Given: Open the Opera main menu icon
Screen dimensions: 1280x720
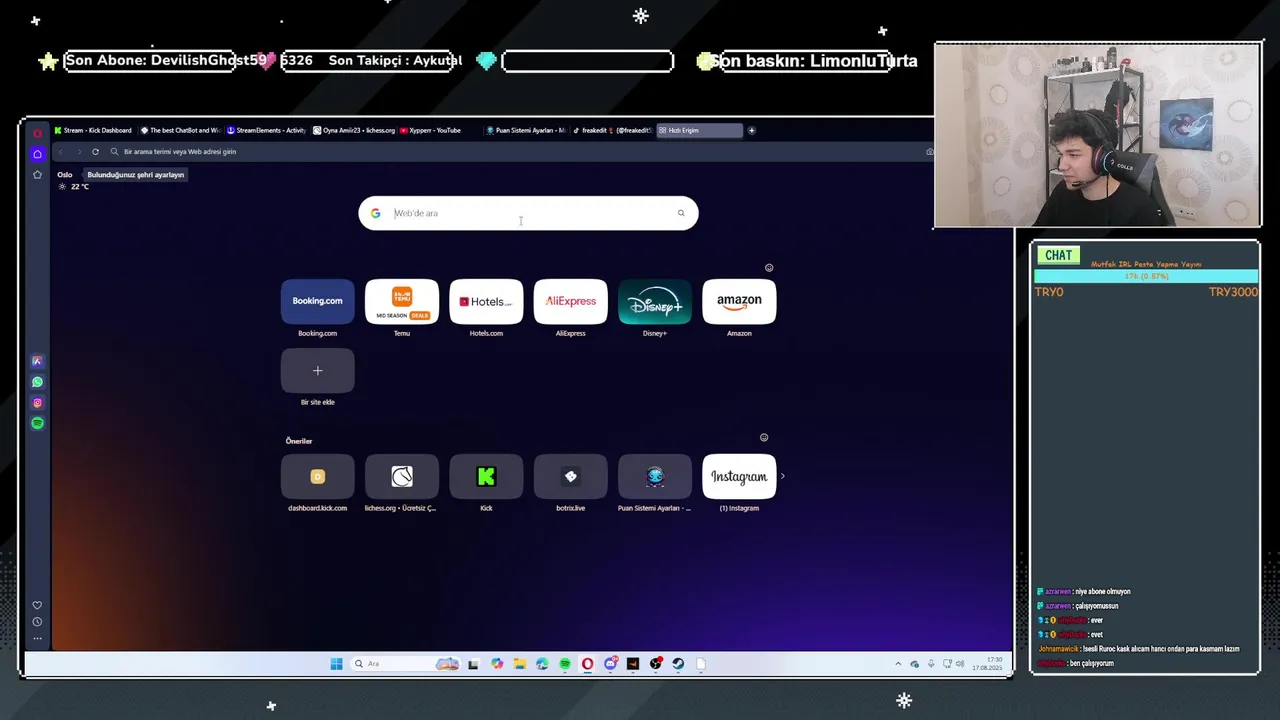Looking at the screenshot, I should (x=37, y=133).
